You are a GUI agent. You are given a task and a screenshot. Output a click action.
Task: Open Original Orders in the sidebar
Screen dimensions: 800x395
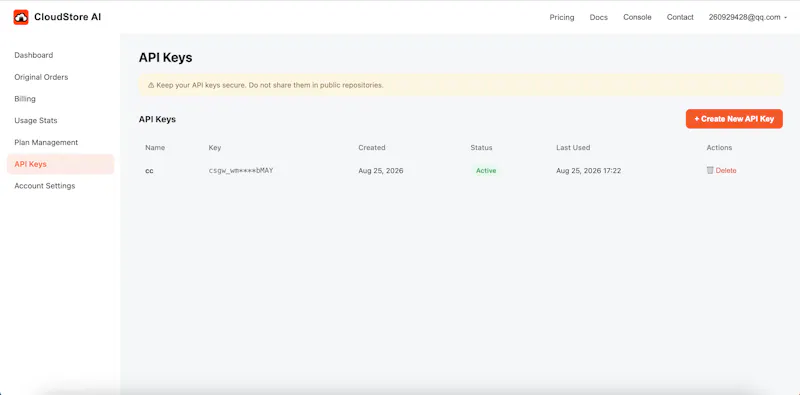point(61,77)
